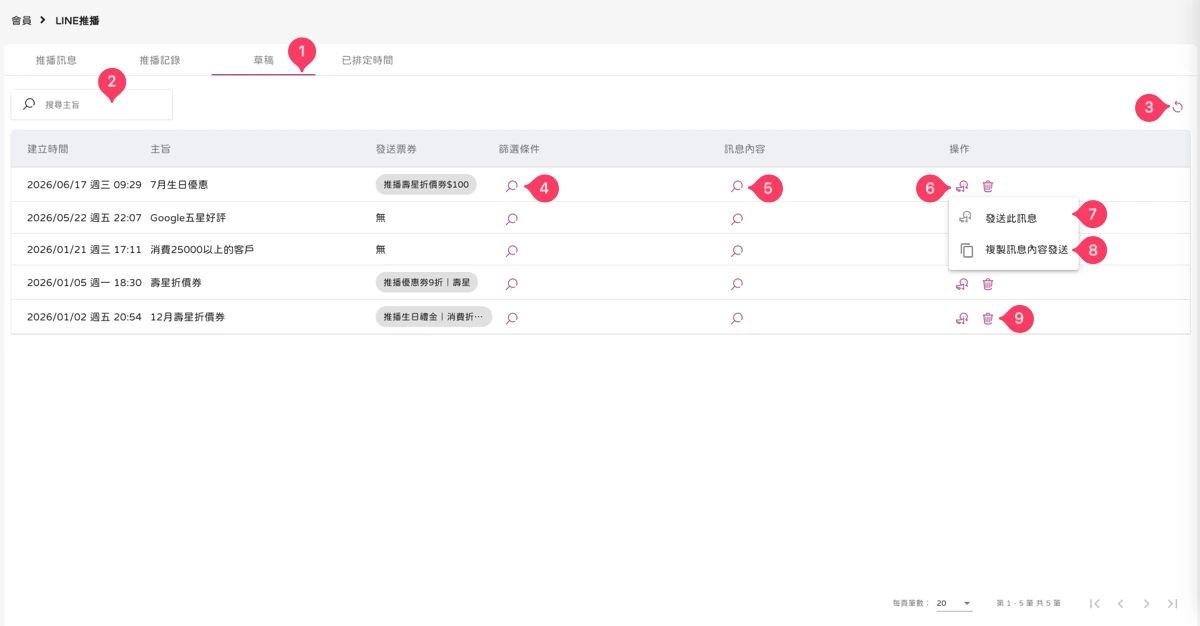Screen dimensions: 1200x626
Task: Click the 會員 breadcrumb link
Action: click(x=21, y=20)
